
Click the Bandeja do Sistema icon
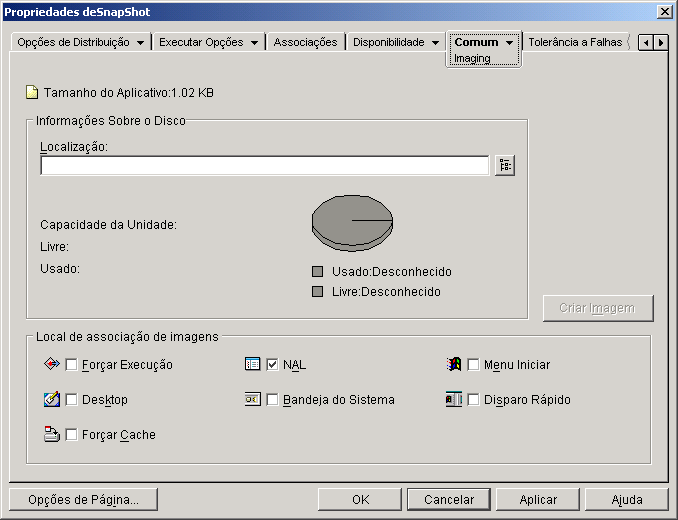[x=253, y=399]
